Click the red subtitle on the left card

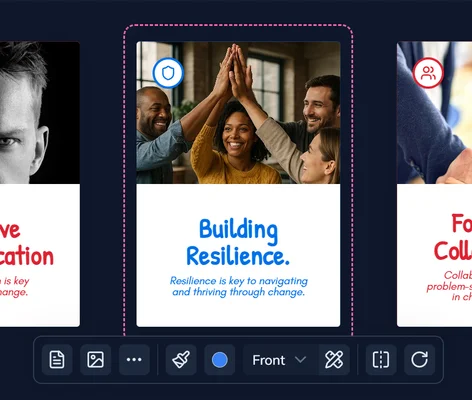point(15,286)
